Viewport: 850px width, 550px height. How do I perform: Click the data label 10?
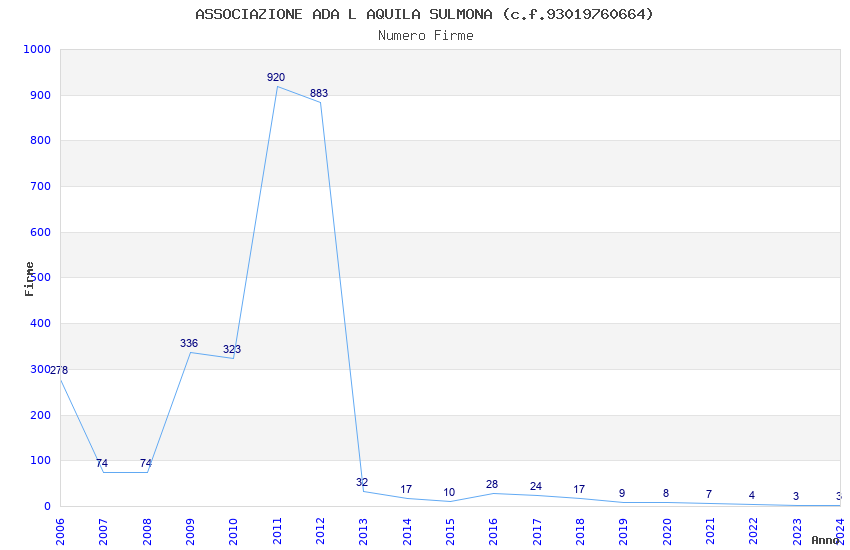(449, 492)
